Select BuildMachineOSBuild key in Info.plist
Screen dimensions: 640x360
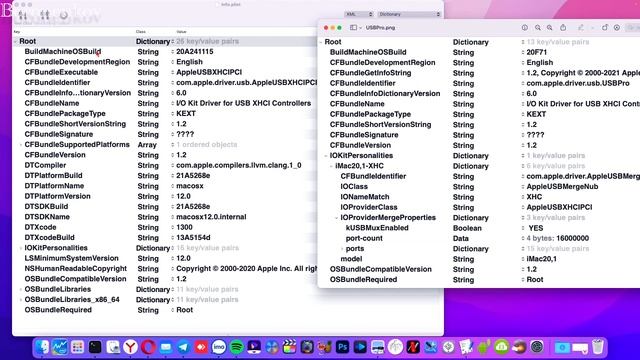click(62, 51)
